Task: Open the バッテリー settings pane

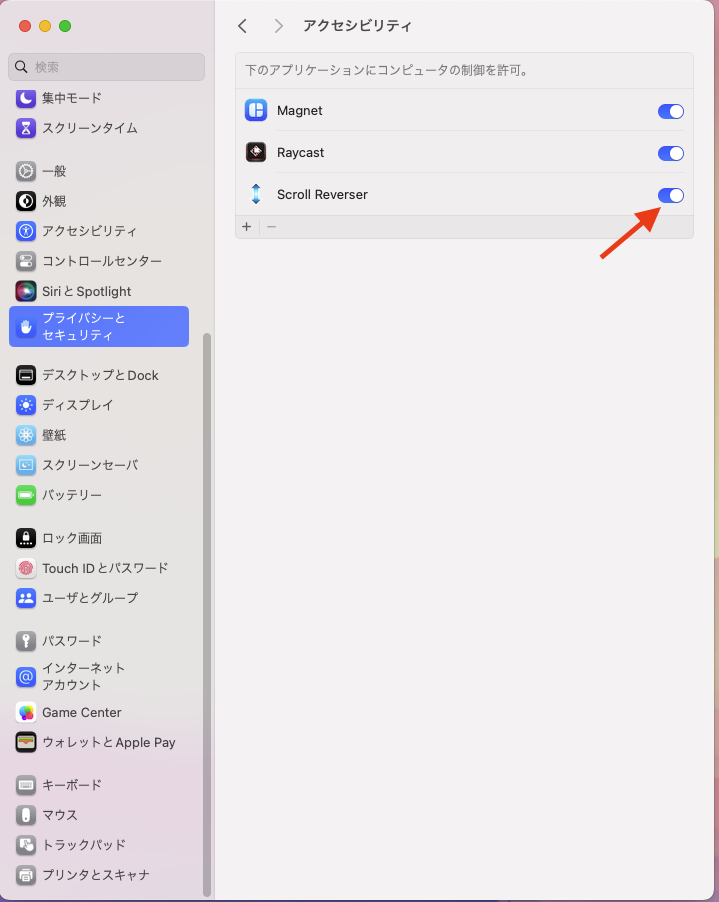Action: coord(71,495)
